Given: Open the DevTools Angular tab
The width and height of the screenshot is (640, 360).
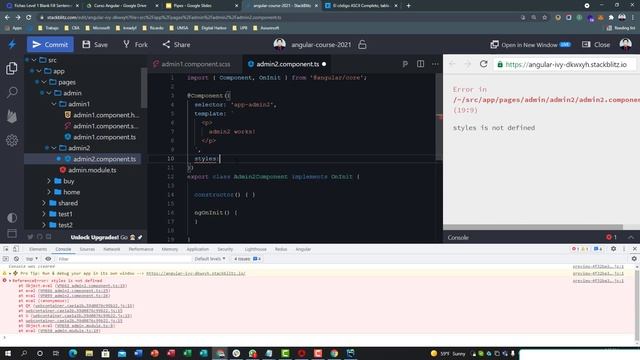Looking at the screenshot, I should click(303, 249).
